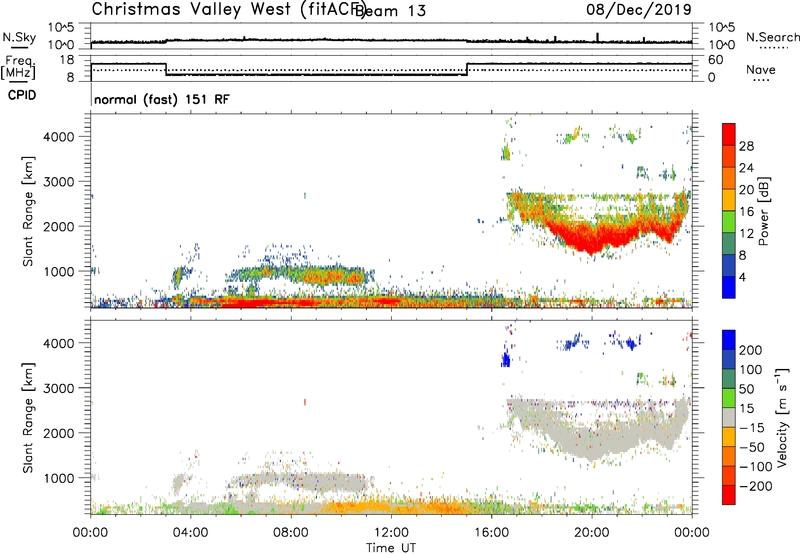
Task: Click the "1000" tick in the Power panel
Action: point(59,271)
